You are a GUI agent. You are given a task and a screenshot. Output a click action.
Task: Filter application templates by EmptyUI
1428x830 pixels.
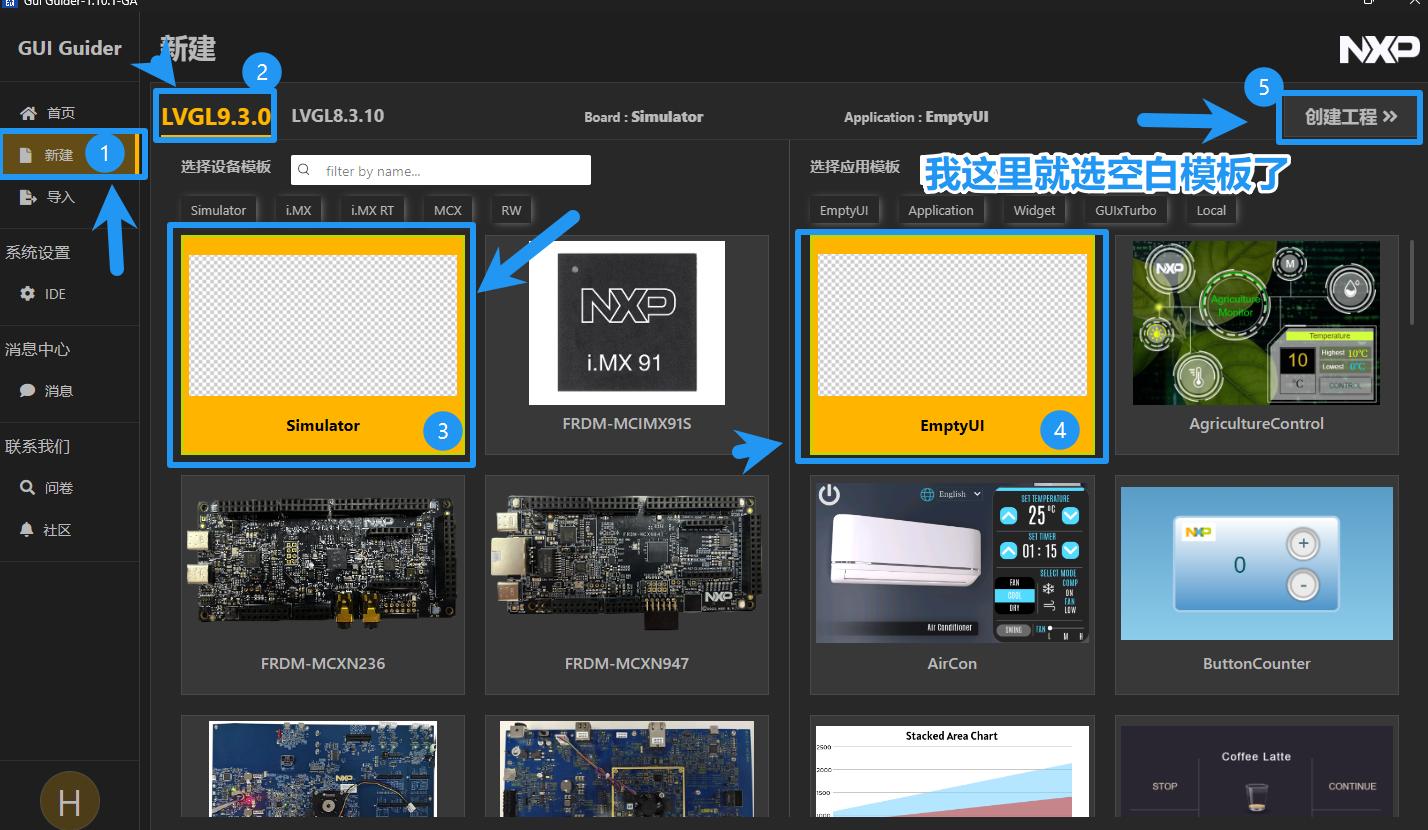point(843,210)
